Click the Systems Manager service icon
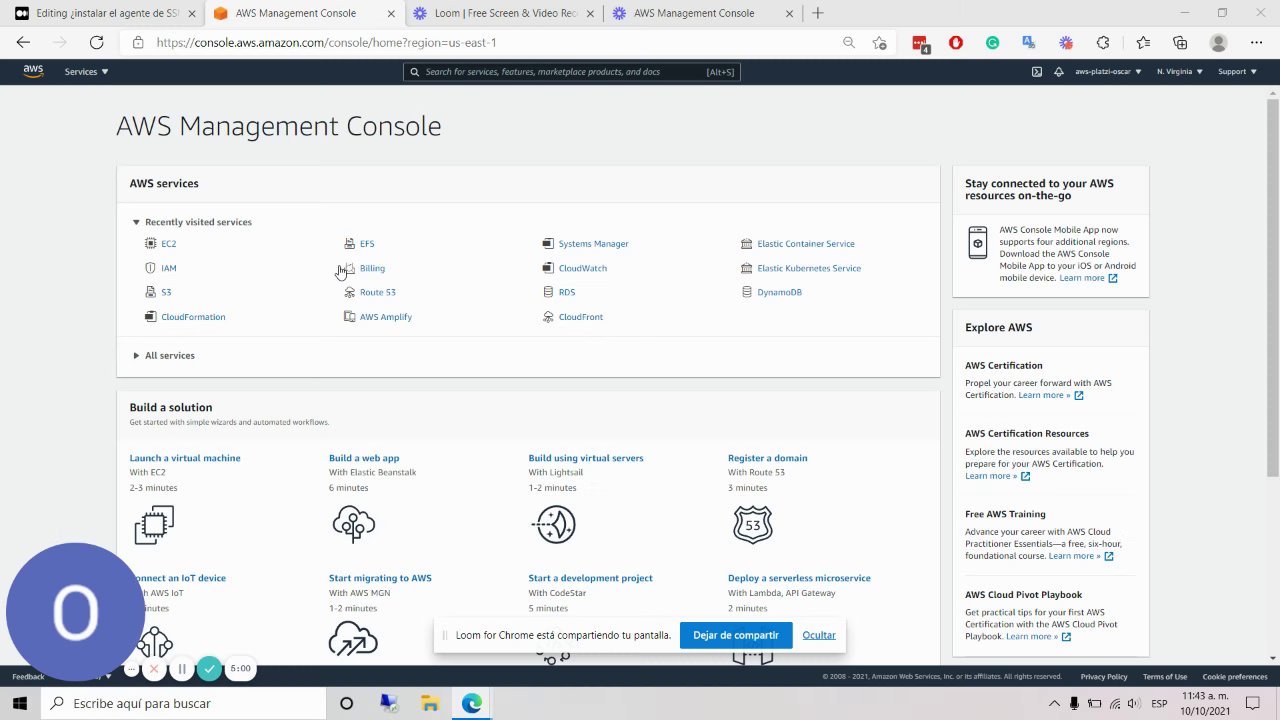 tap(548, 243)
